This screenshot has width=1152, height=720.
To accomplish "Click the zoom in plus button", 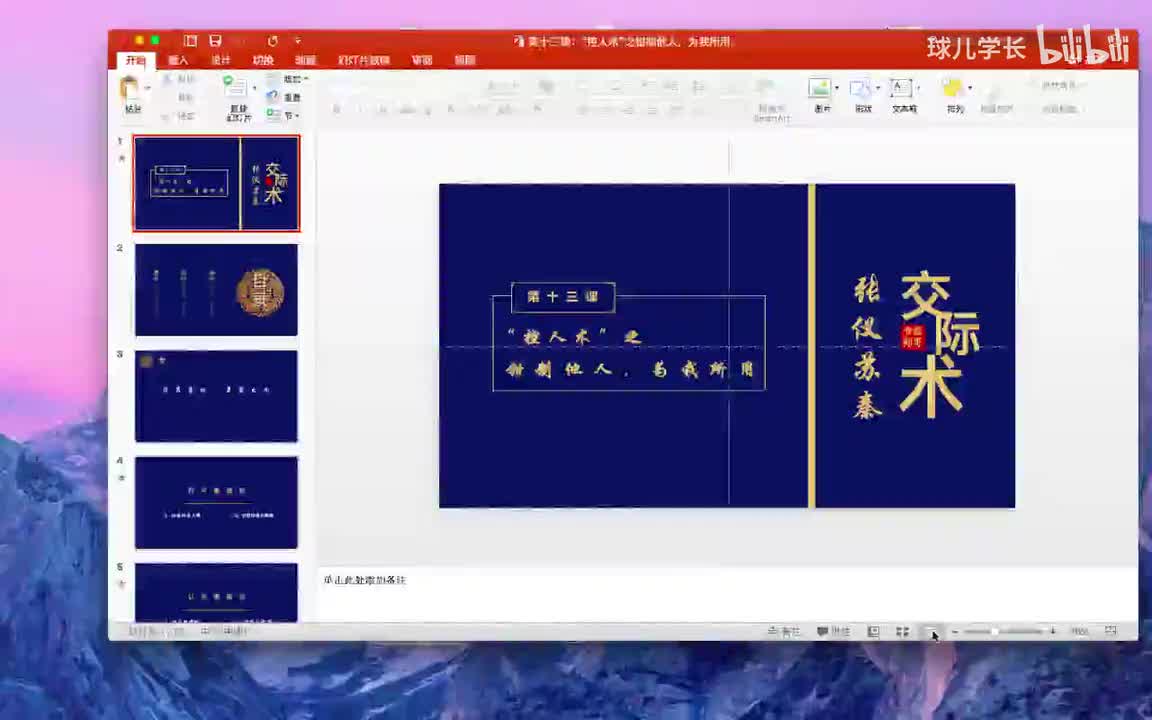I will (1053, 631).
